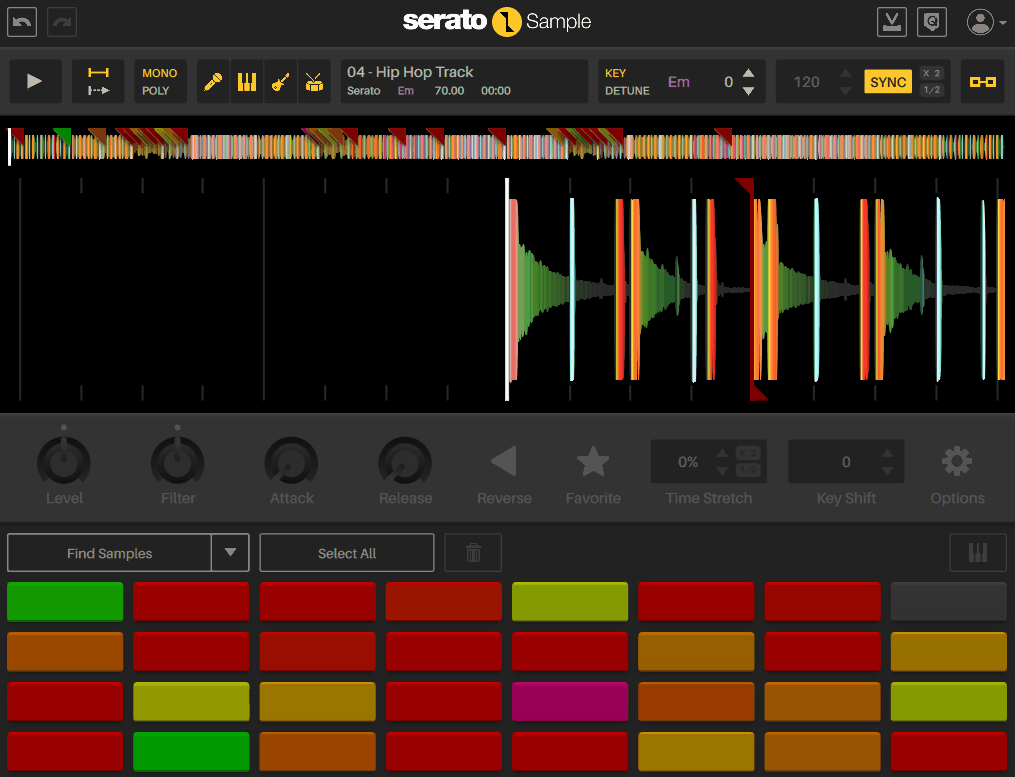
Task: Decrease detune with down arrow
Action: point(748,91)
